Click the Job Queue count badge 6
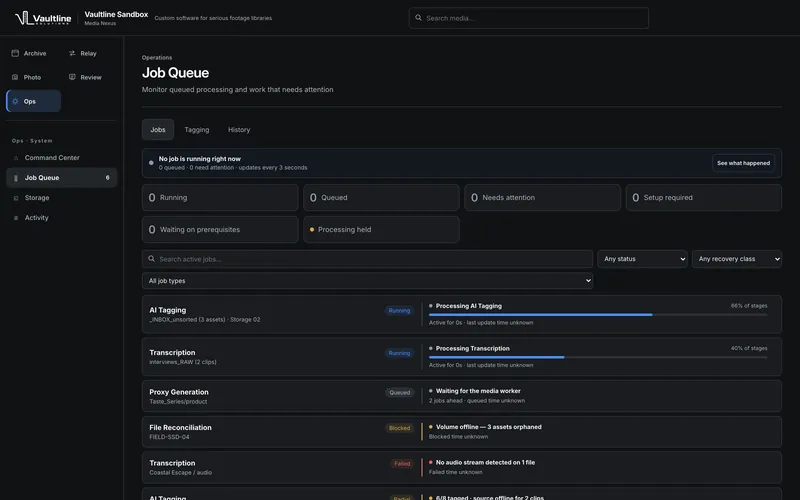Image resolution: width=800 pixels, height=500 pixels. tap(107, 178)
